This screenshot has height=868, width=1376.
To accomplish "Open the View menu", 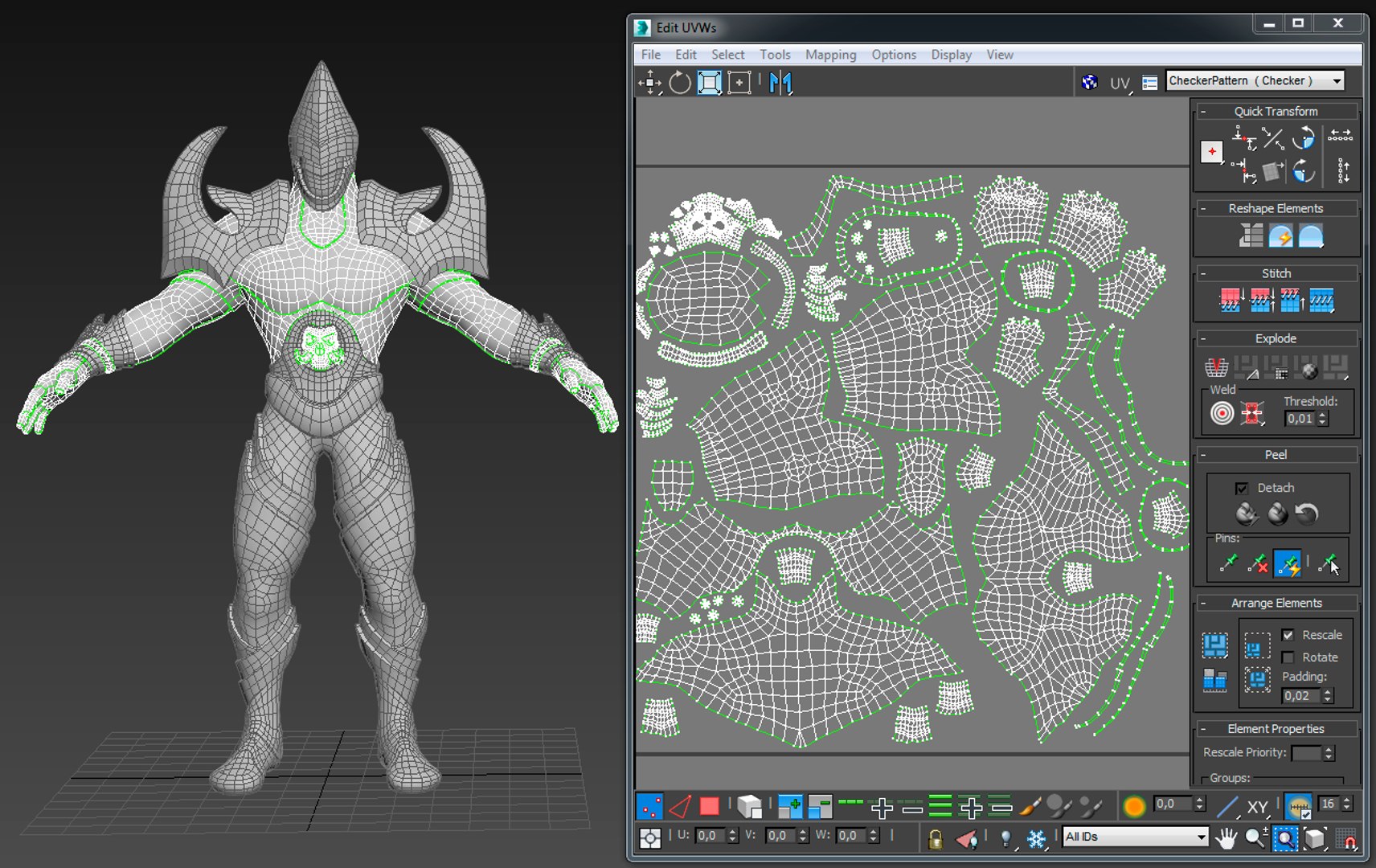I will click(x=1000, y=55).
